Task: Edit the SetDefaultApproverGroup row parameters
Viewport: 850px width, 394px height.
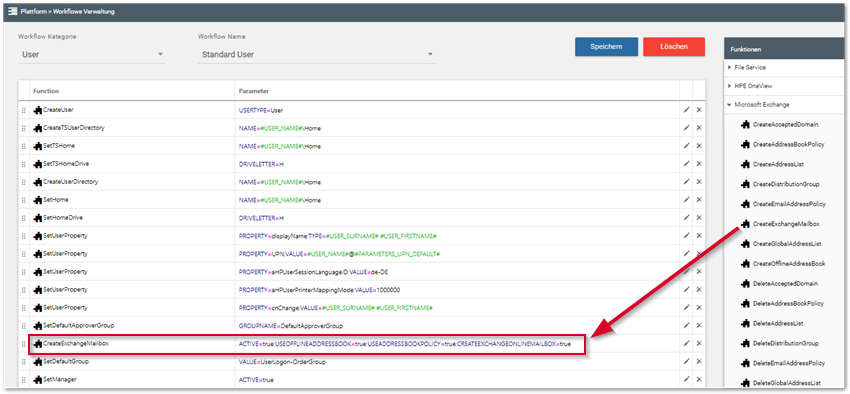Action: click(686, 326)
